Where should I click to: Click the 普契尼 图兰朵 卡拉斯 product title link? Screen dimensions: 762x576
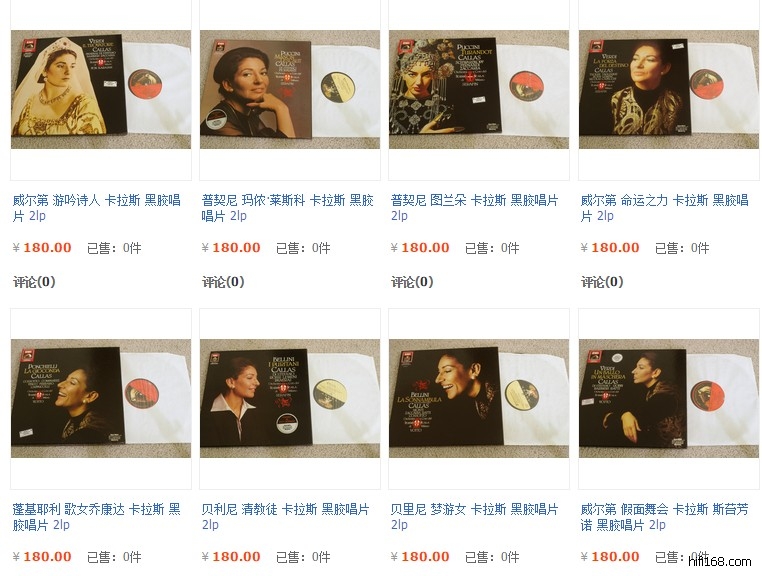[x=475, y=208]
